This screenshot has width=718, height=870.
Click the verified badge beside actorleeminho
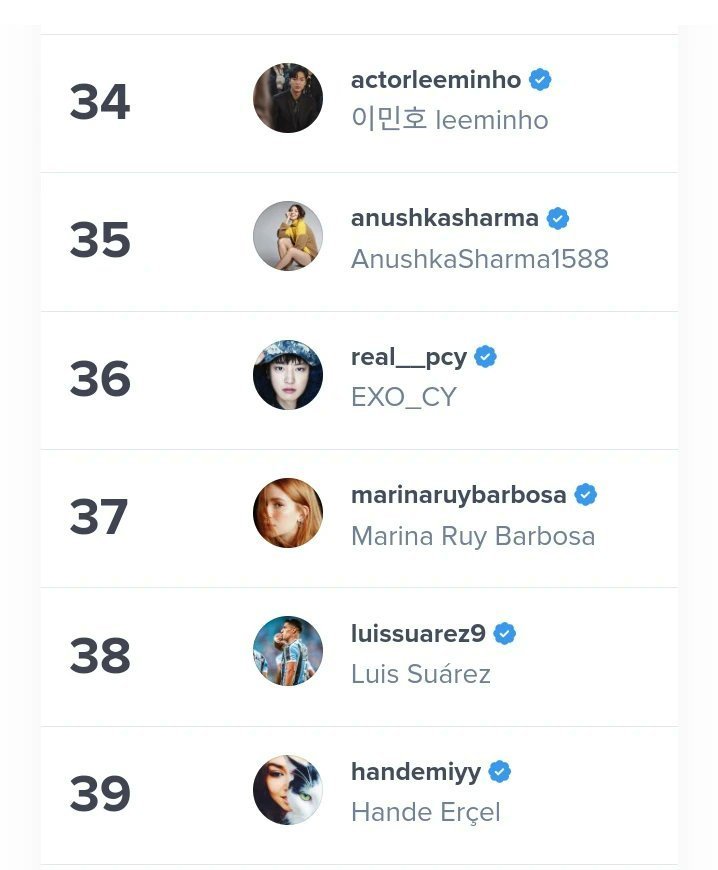point(540,80)
